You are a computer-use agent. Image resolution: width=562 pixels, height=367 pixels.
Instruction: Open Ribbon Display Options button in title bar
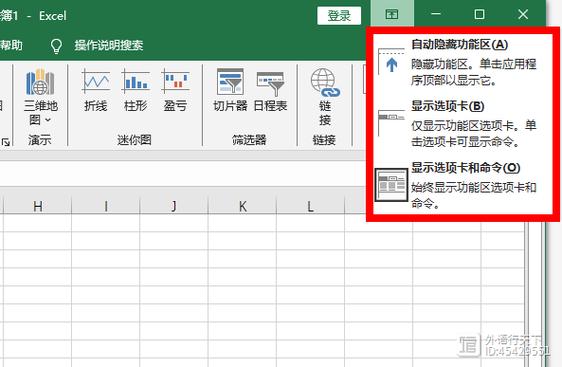tap(392, 14)
